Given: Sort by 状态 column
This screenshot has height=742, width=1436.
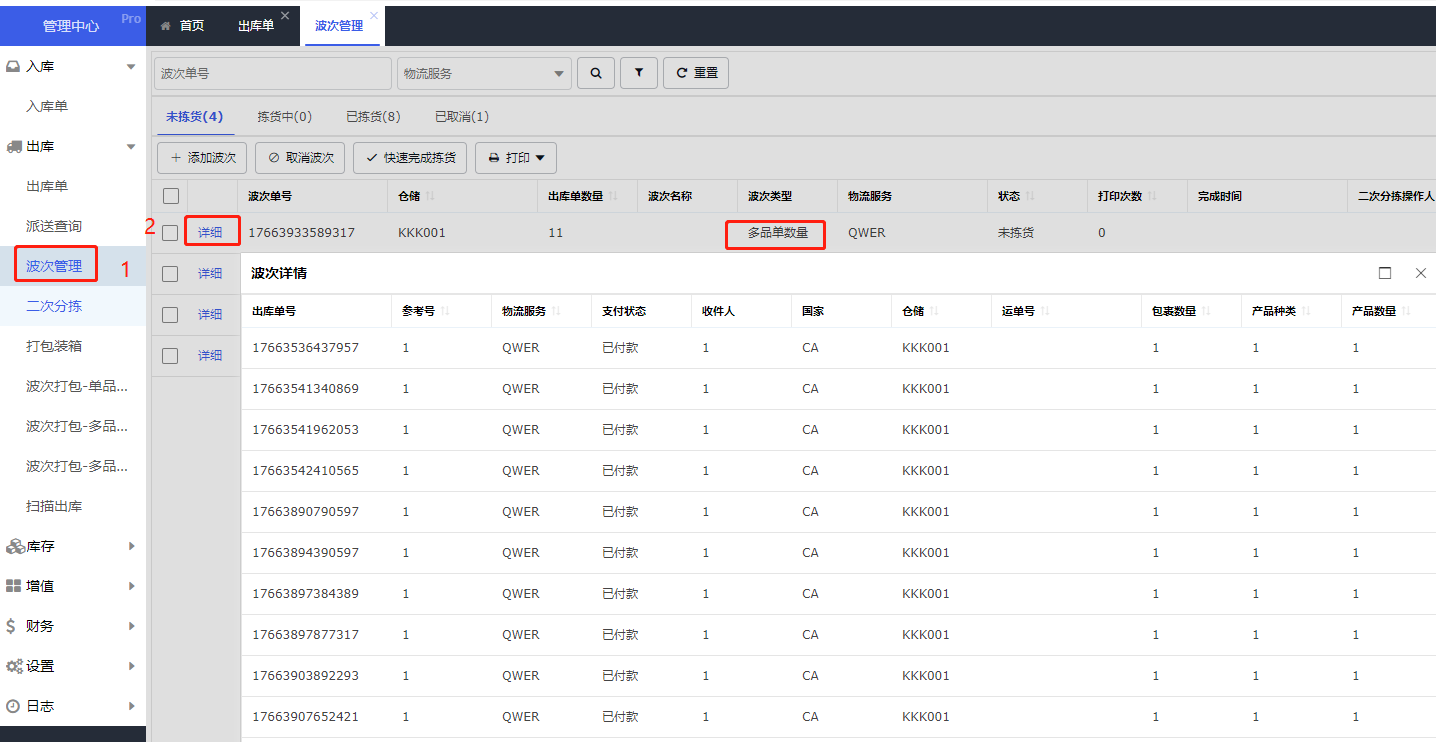Looking at the screenshot, I should coord(1030,196).
